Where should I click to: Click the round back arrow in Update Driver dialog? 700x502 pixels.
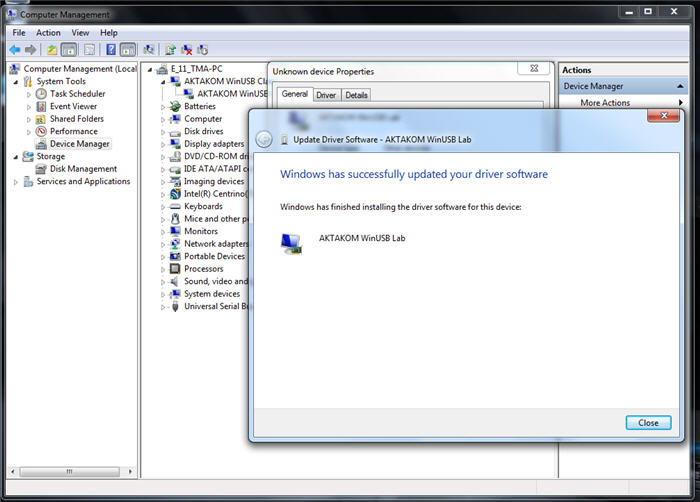point(264,139)
